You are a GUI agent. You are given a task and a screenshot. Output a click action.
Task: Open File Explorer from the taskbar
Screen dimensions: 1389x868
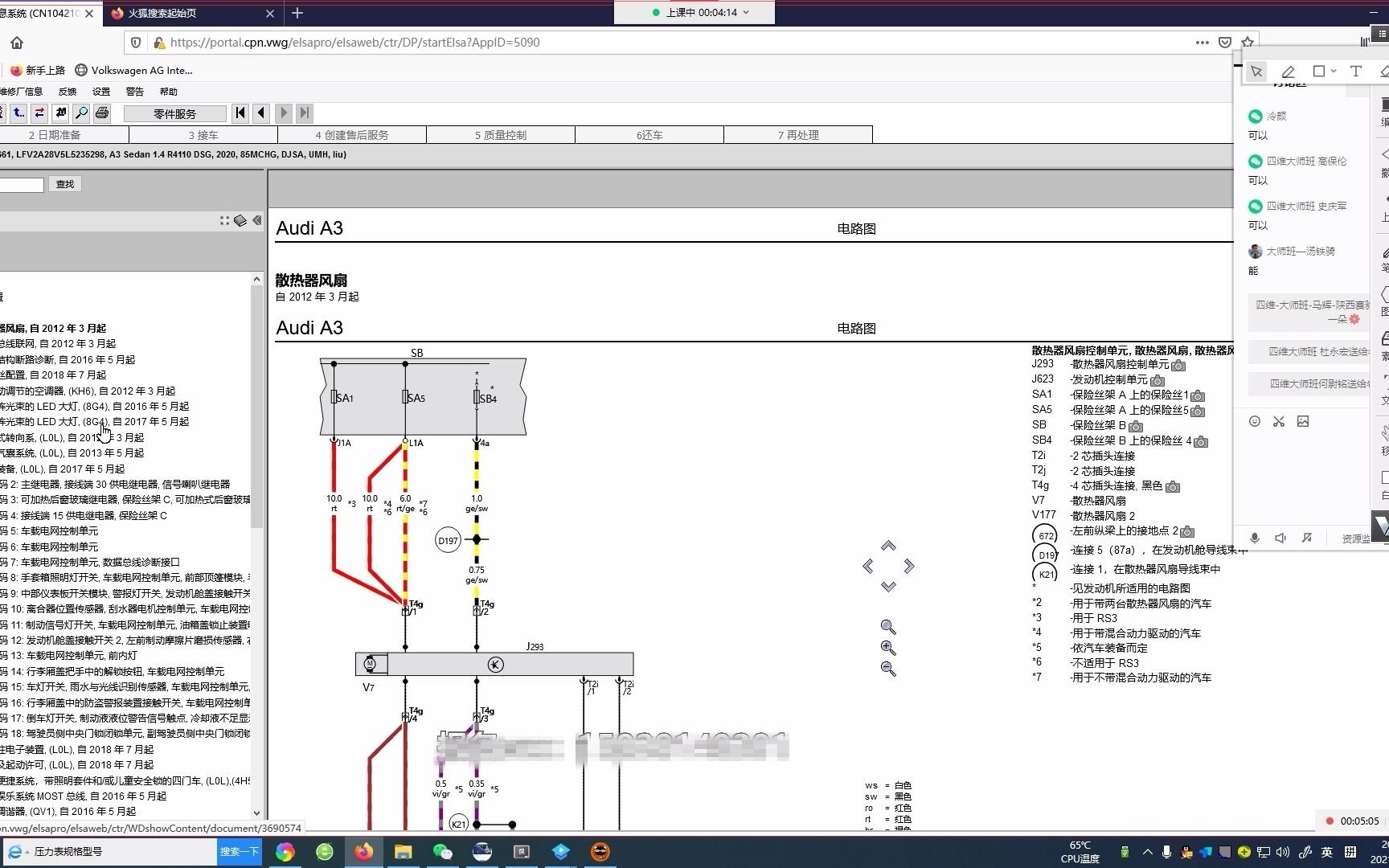[403, 852]
